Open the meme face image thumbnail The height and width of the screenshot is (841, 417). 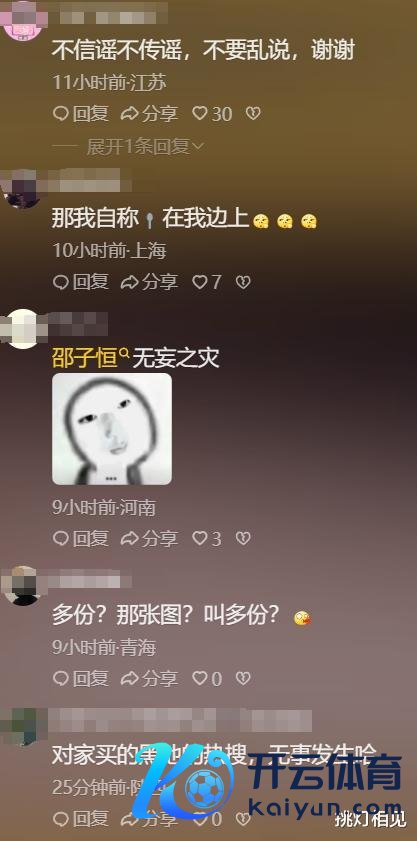point(112,429)
